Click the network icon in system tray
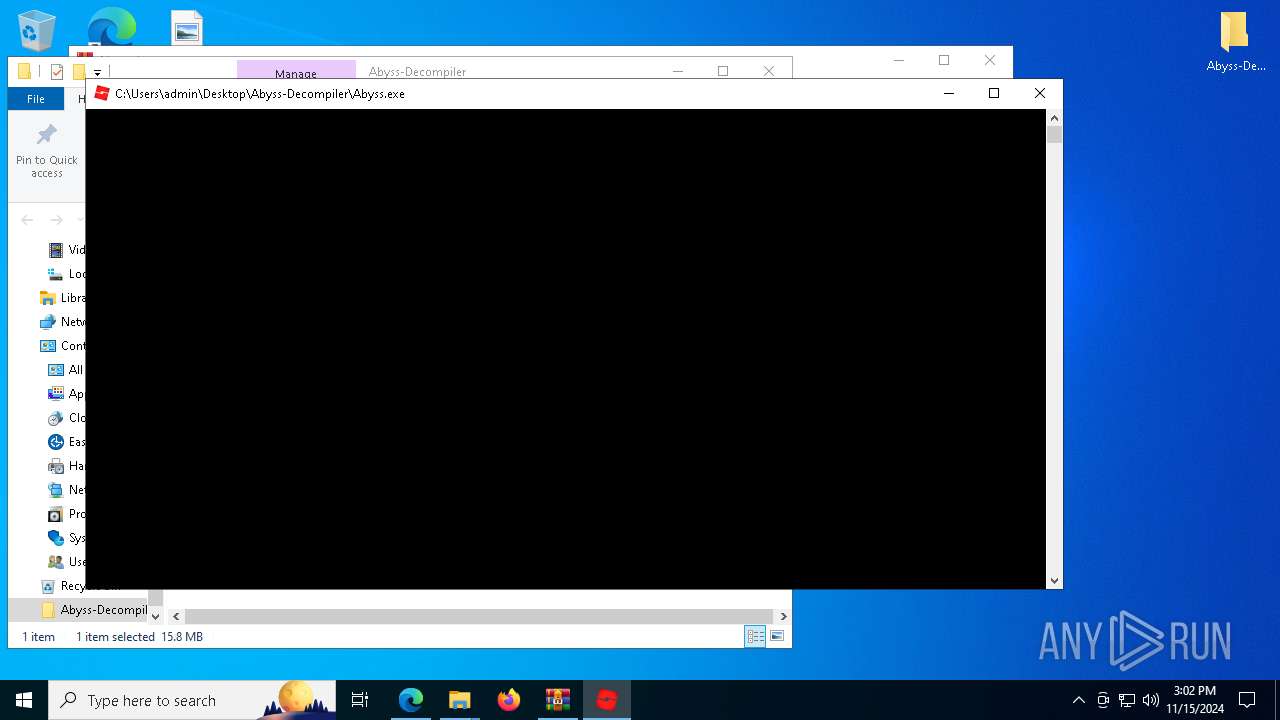 pyautogui.click(x=1127, y=700)
